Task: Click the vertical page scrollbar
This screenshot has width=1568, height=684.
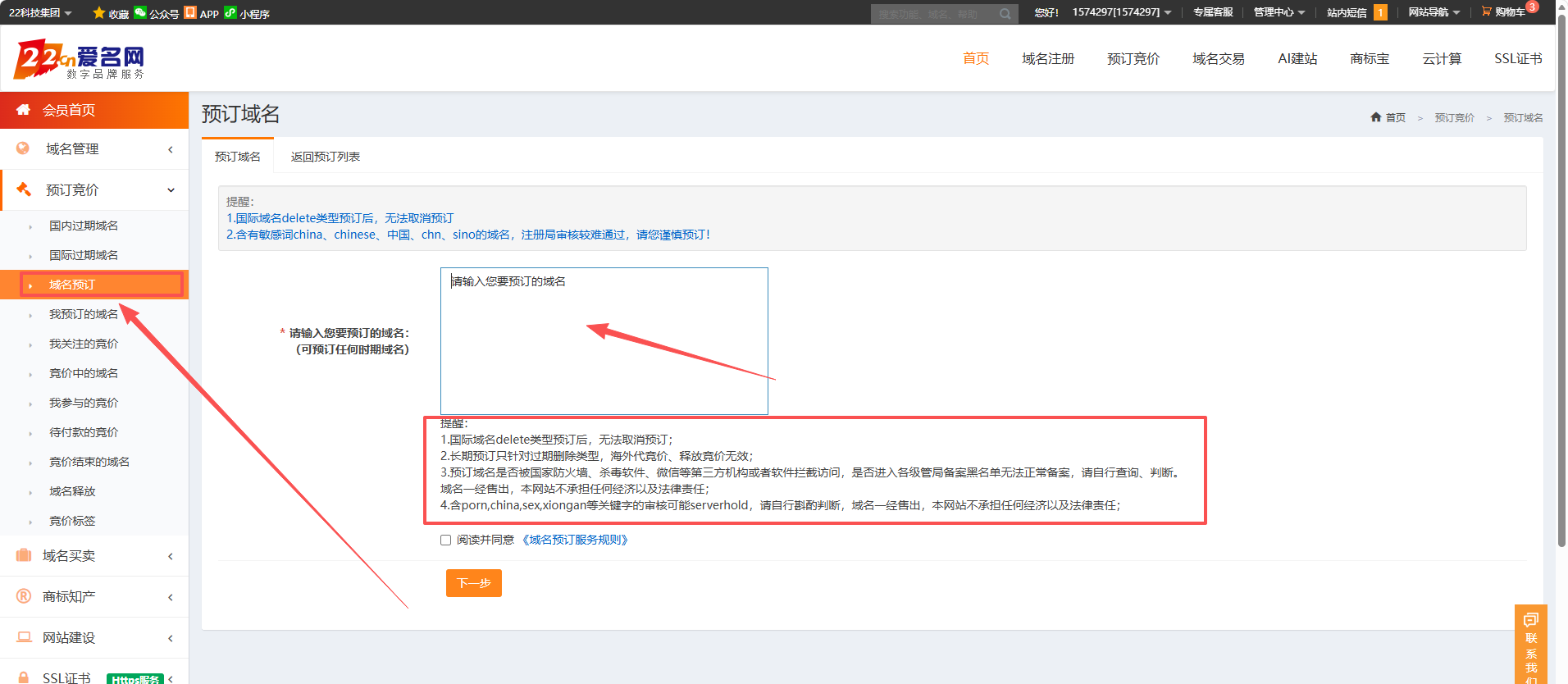Action: (1561, 279)
